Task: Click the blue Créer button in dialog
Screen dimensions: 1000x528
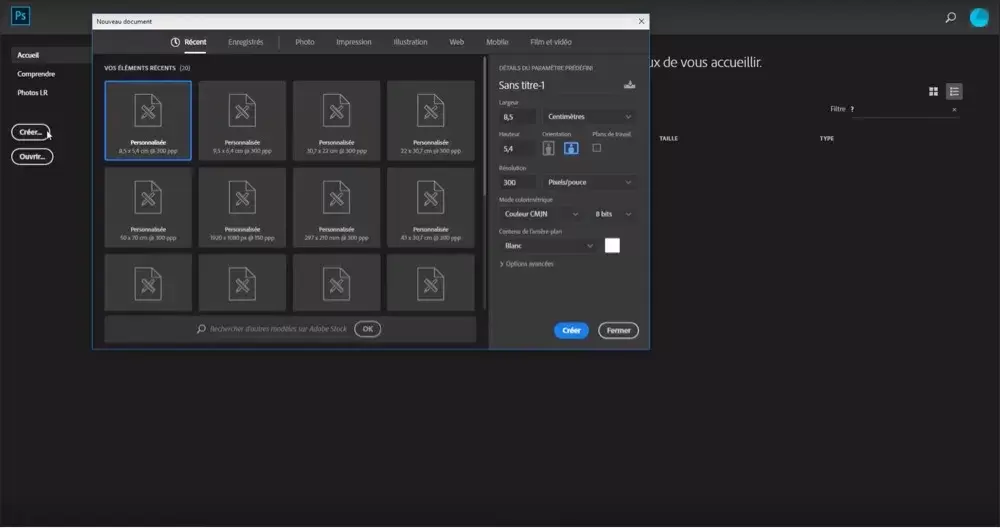Action: (571, 330)
